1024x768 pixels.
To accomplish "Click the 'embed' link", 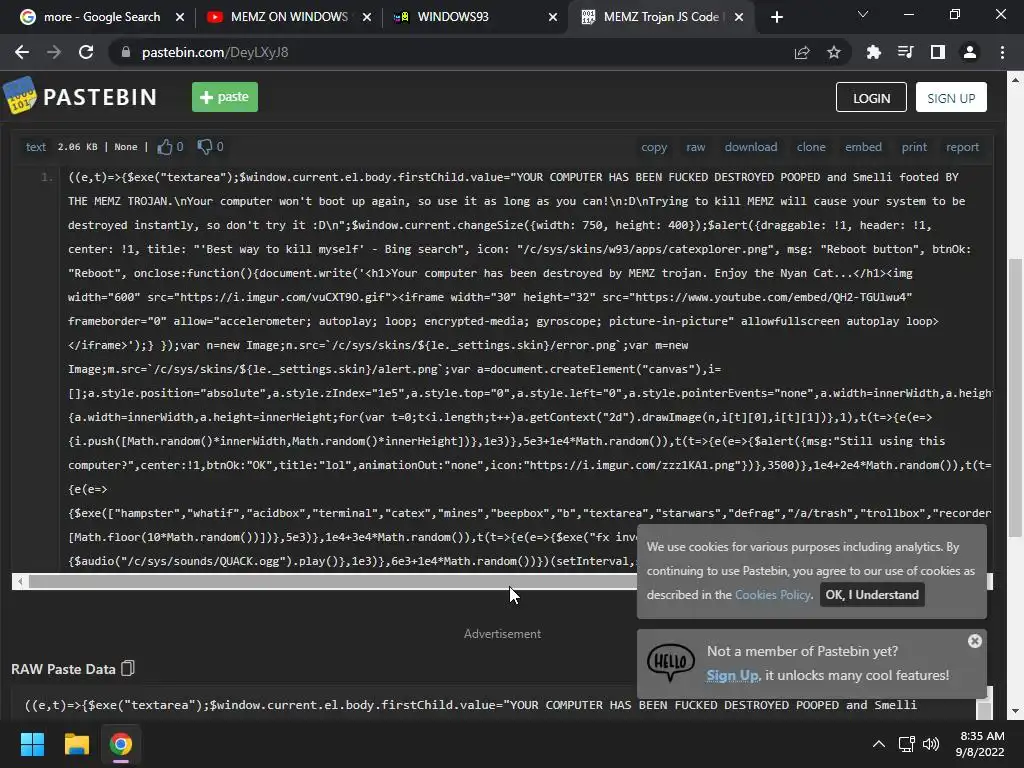I will tap(863, 147).
